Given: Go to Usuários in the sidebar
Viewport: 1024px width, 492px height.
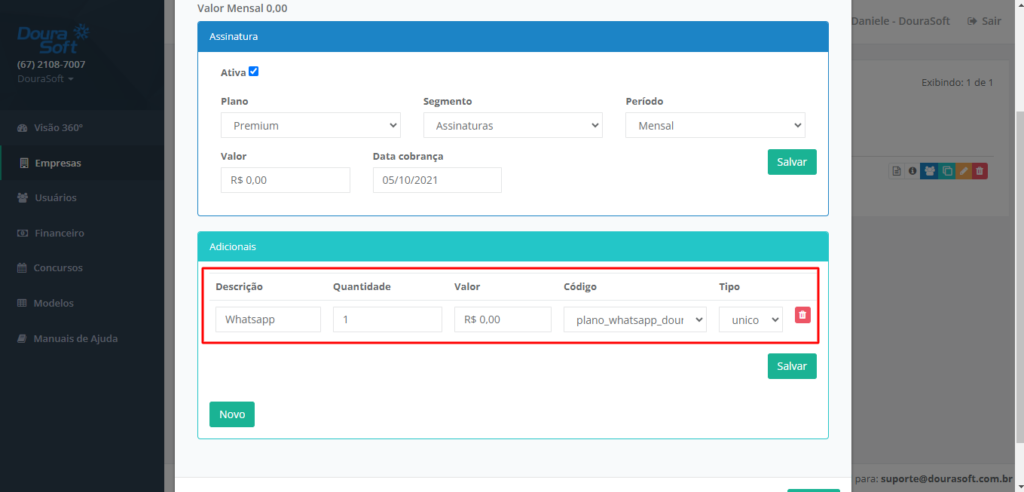Looking at the screenshot, I should click(55, 198).
